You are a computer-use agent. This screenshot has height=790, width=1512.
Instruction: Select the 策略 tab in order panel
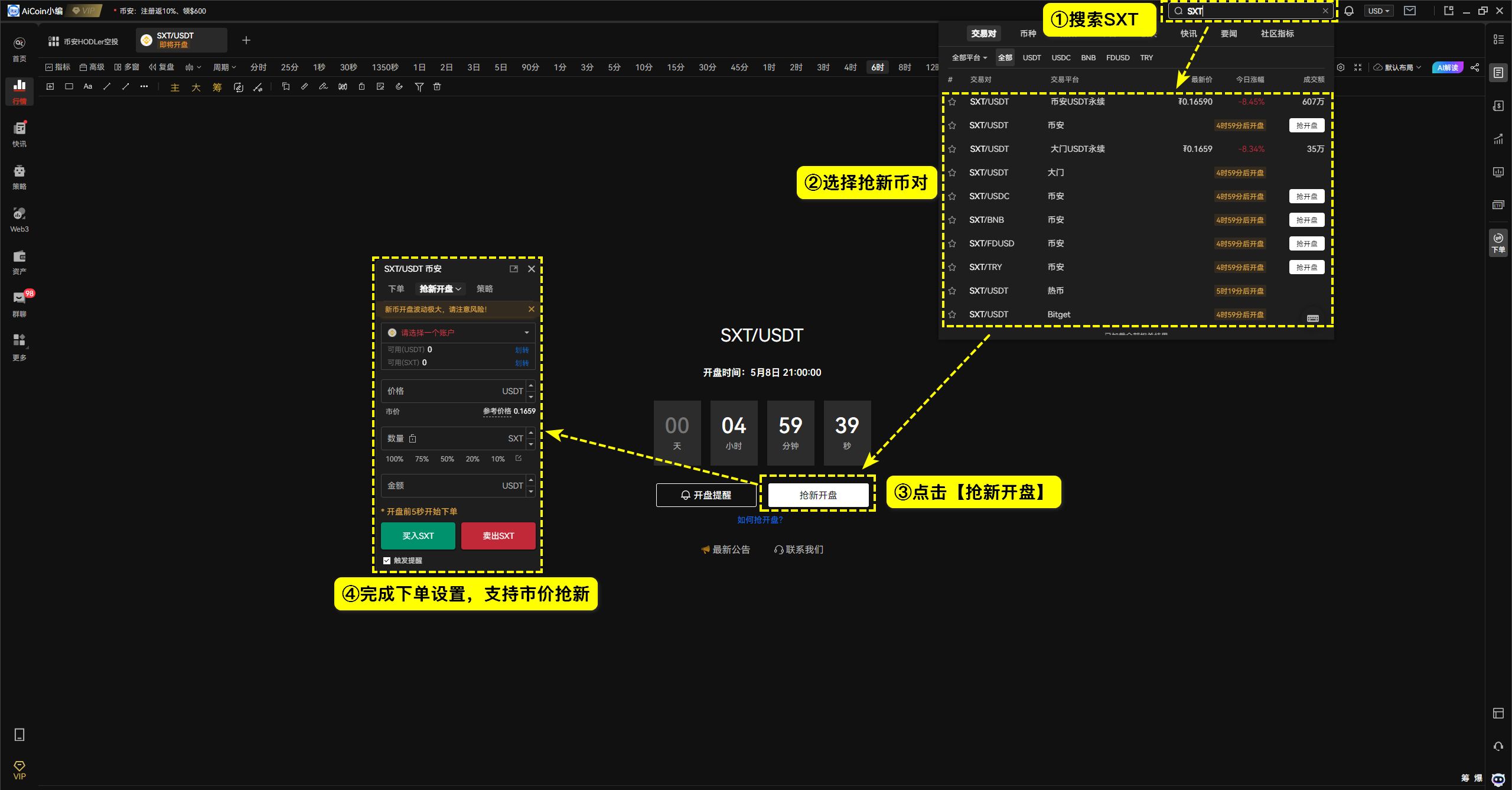[x=484, y=288]
